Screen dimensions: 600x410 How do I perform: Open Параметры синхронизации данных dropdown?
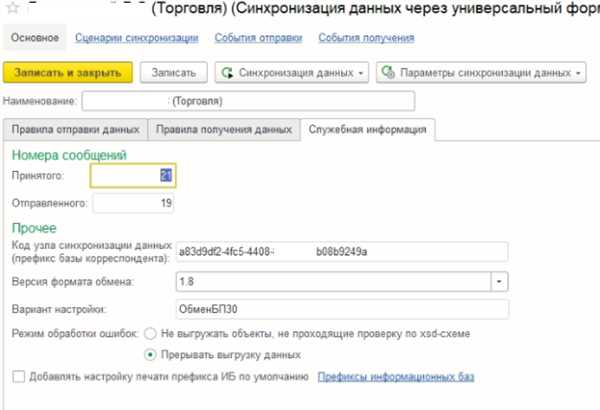point(481,72)
